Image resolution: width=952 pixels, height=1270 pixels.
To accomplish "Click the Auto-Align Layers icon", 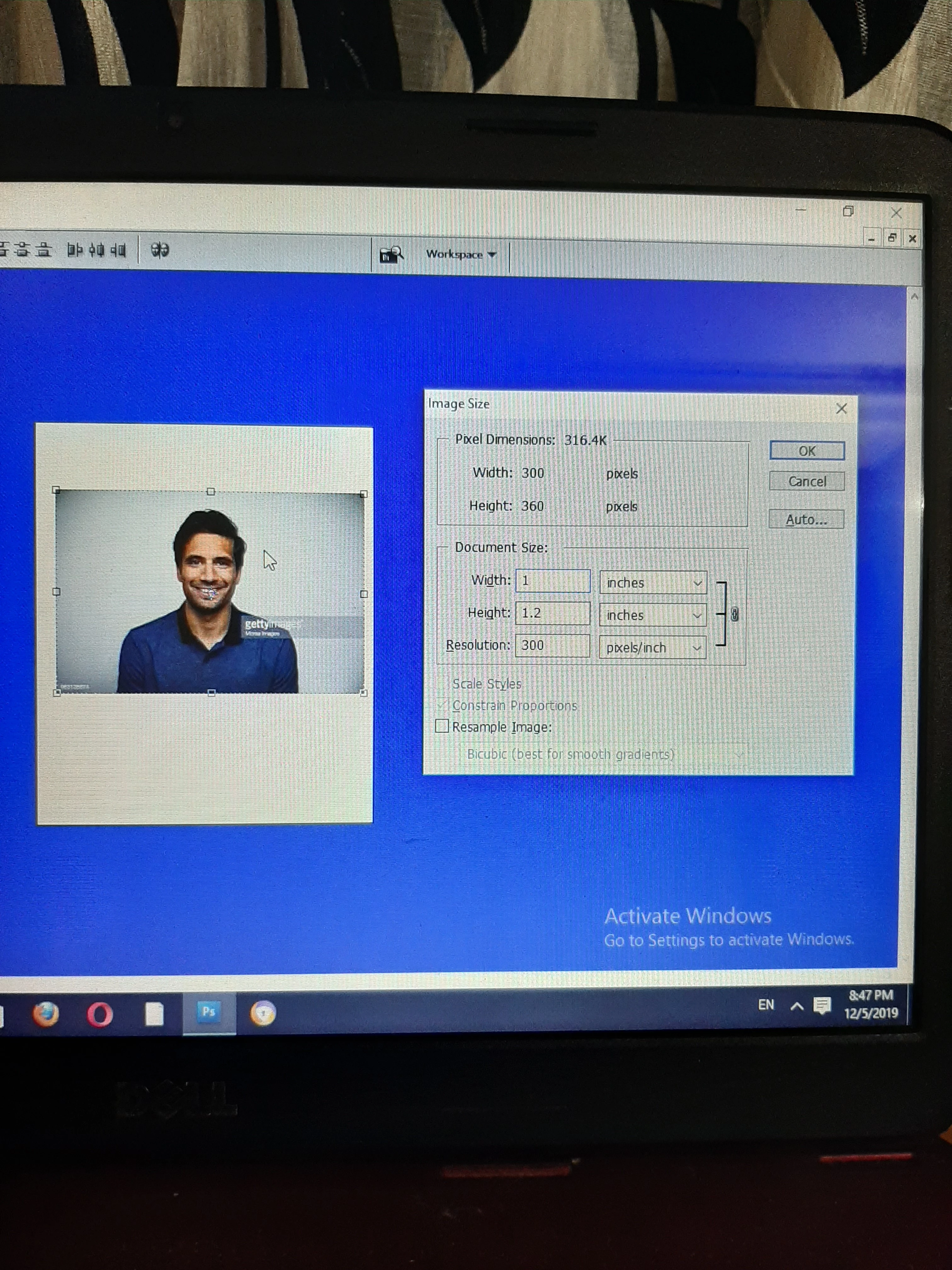I will (160, 250).
